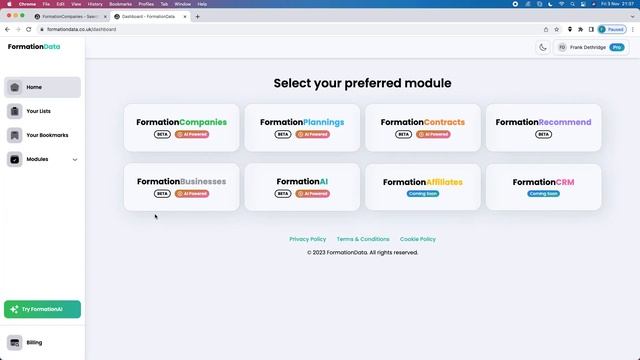This screenshot has width=640, height=360.
Task: Open the FormationPlannings module card
Action: [x=302, y=128]
